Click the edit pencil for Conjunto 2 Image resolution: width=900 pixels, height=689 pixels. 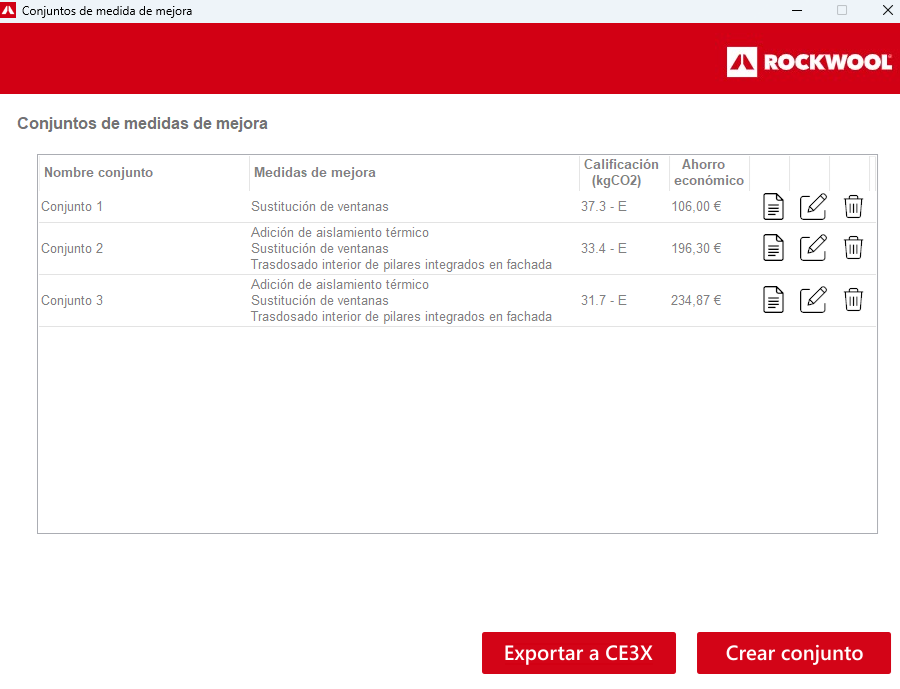(813, 248)
